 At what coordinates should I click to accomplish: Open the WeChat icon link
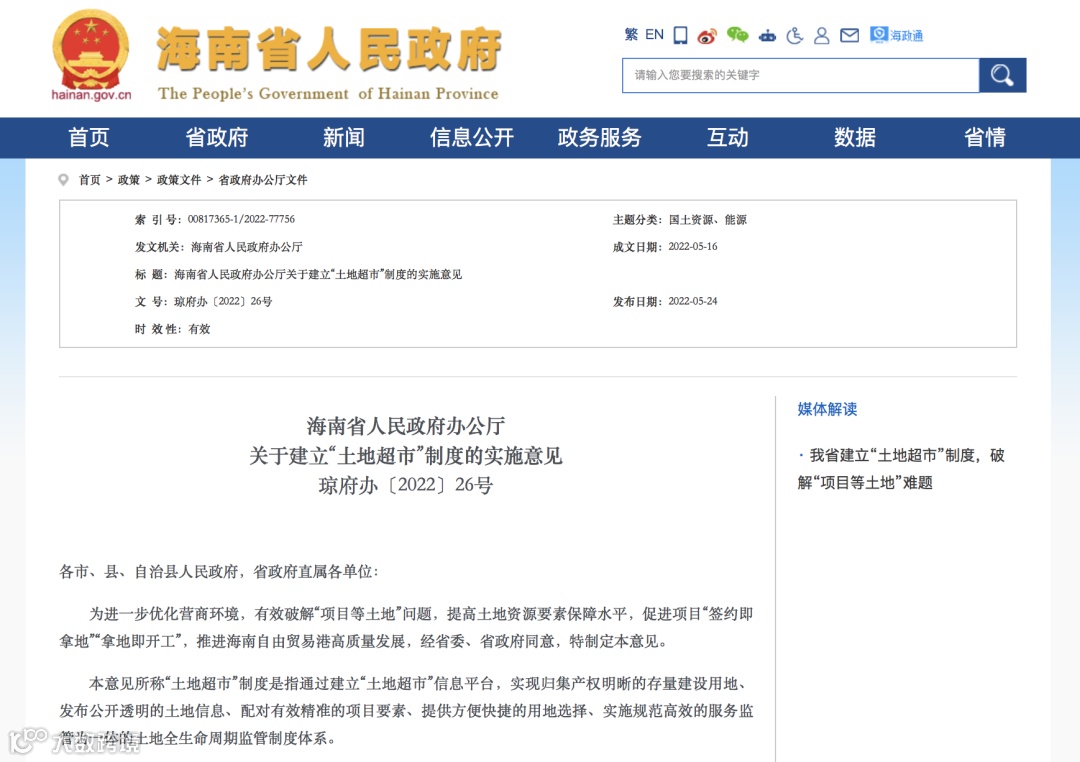click(738, 35)
